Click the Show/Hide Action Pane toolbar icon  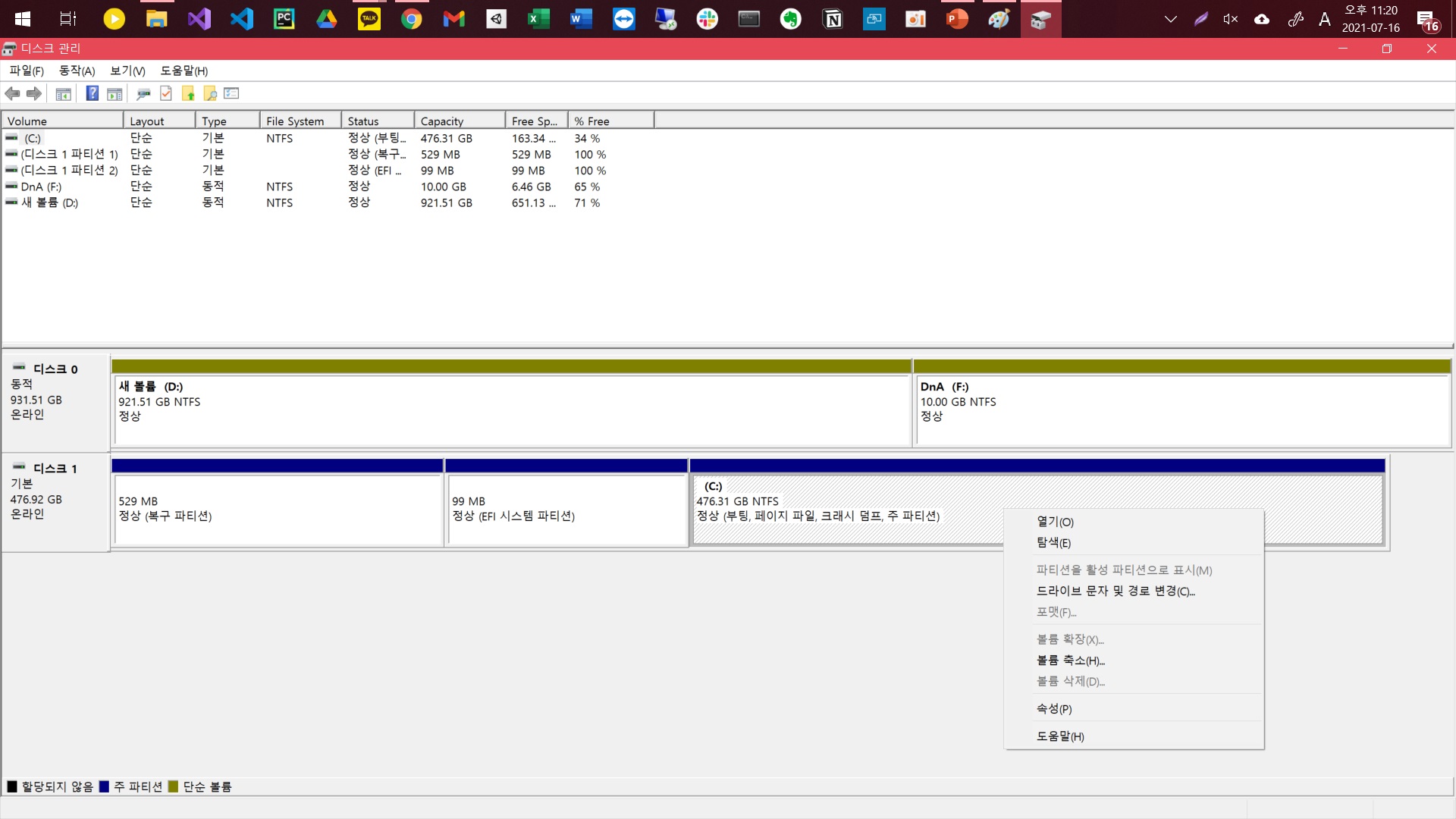point(115,93)
